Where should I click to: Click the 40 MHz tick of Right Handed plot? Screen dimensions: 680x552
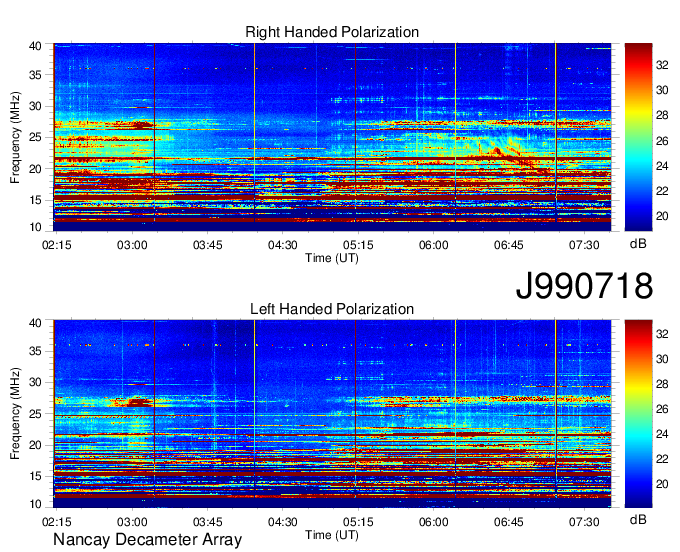pos(35,46)
